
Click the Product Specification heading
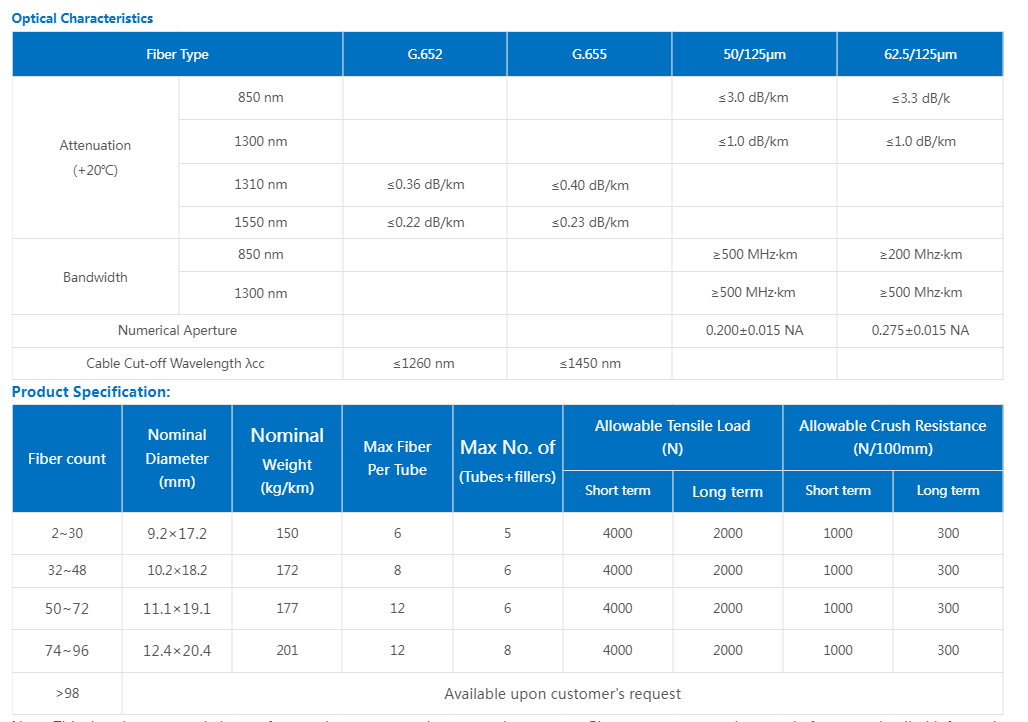coord(91,392)
